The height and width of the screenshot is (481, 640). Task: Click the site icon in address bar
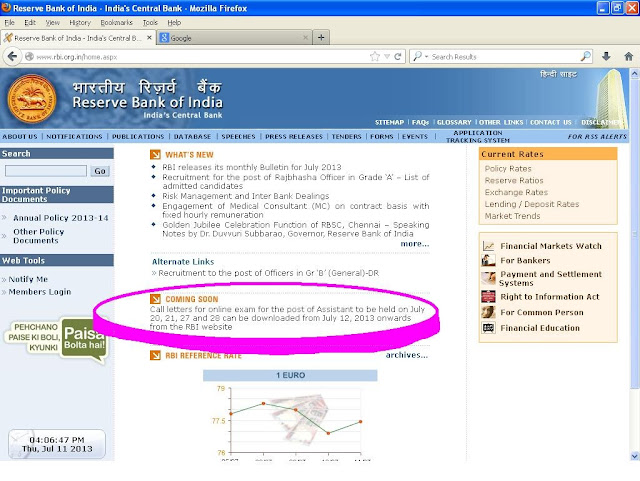point(29,57)
